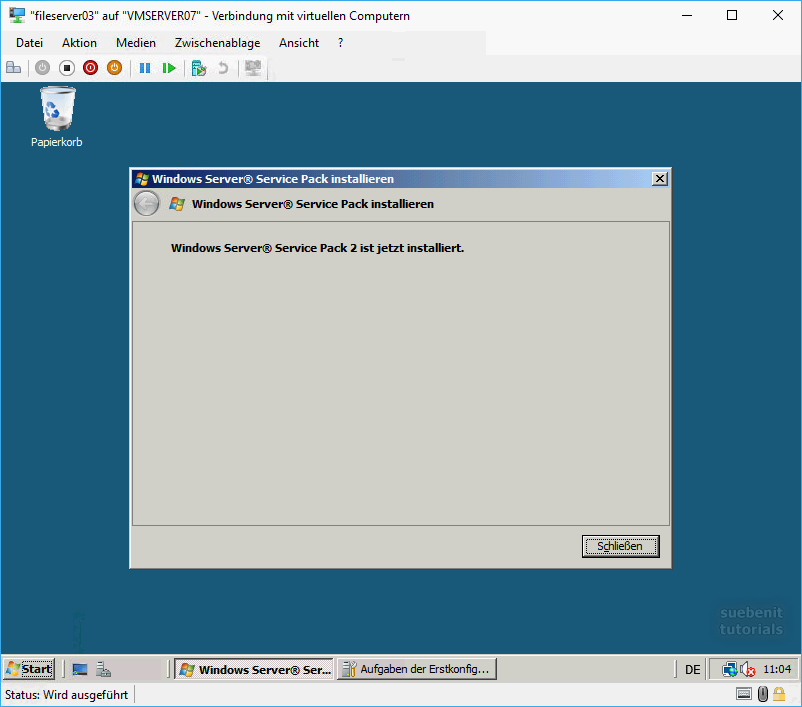Open Server Manager from quick launch
This screenshot has width=802, height=707.
(103, 669)
